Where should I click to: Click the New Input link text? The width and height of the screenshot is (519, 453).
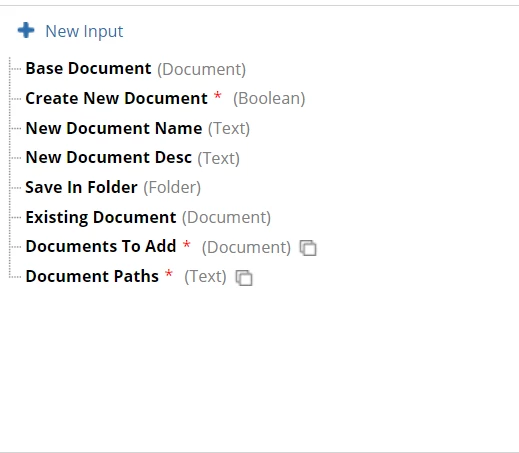(84, 32)
